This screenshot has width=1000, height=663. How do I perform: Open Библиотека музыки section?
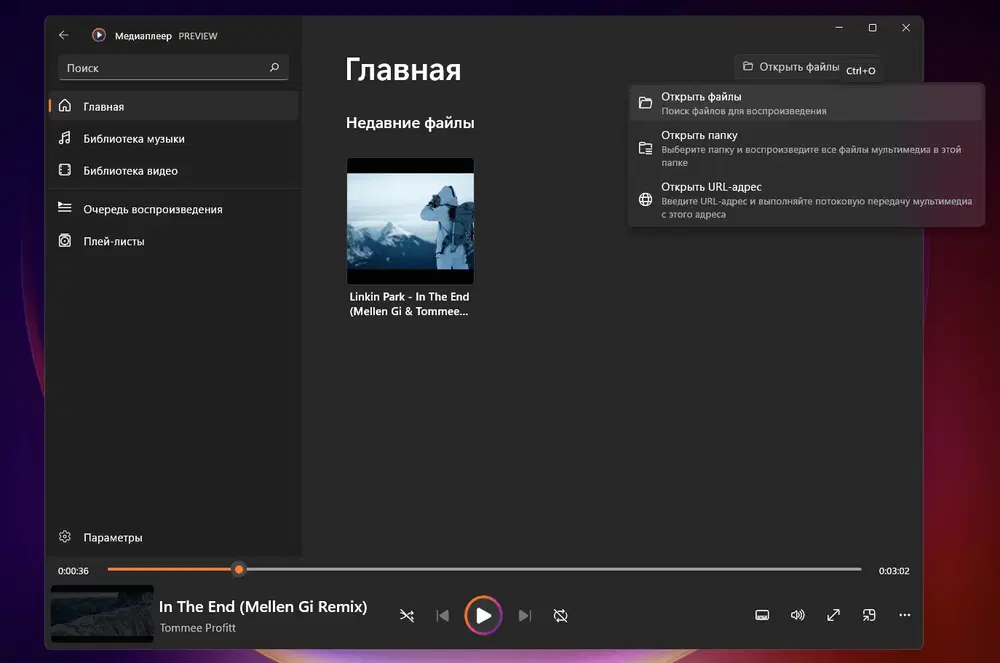tap(173, 138)
